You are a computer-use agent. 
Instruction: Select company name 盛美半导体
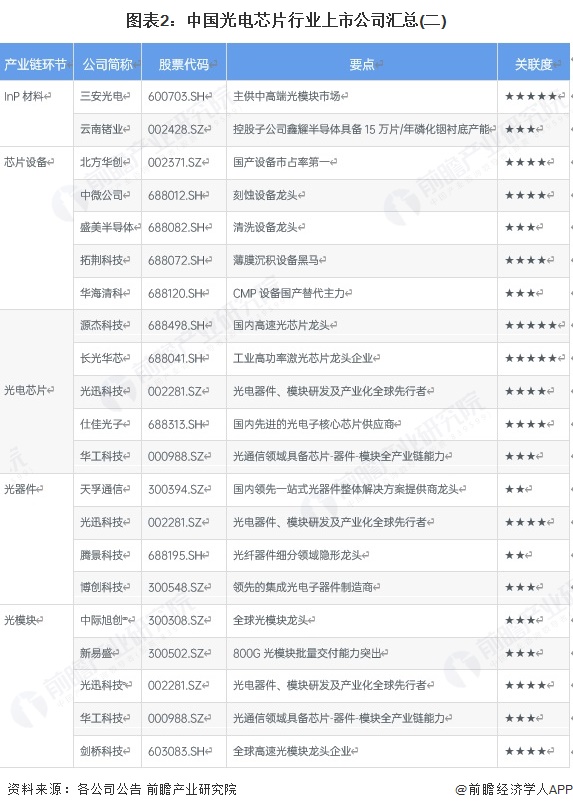pyautogui.click(x=107, y=227)
